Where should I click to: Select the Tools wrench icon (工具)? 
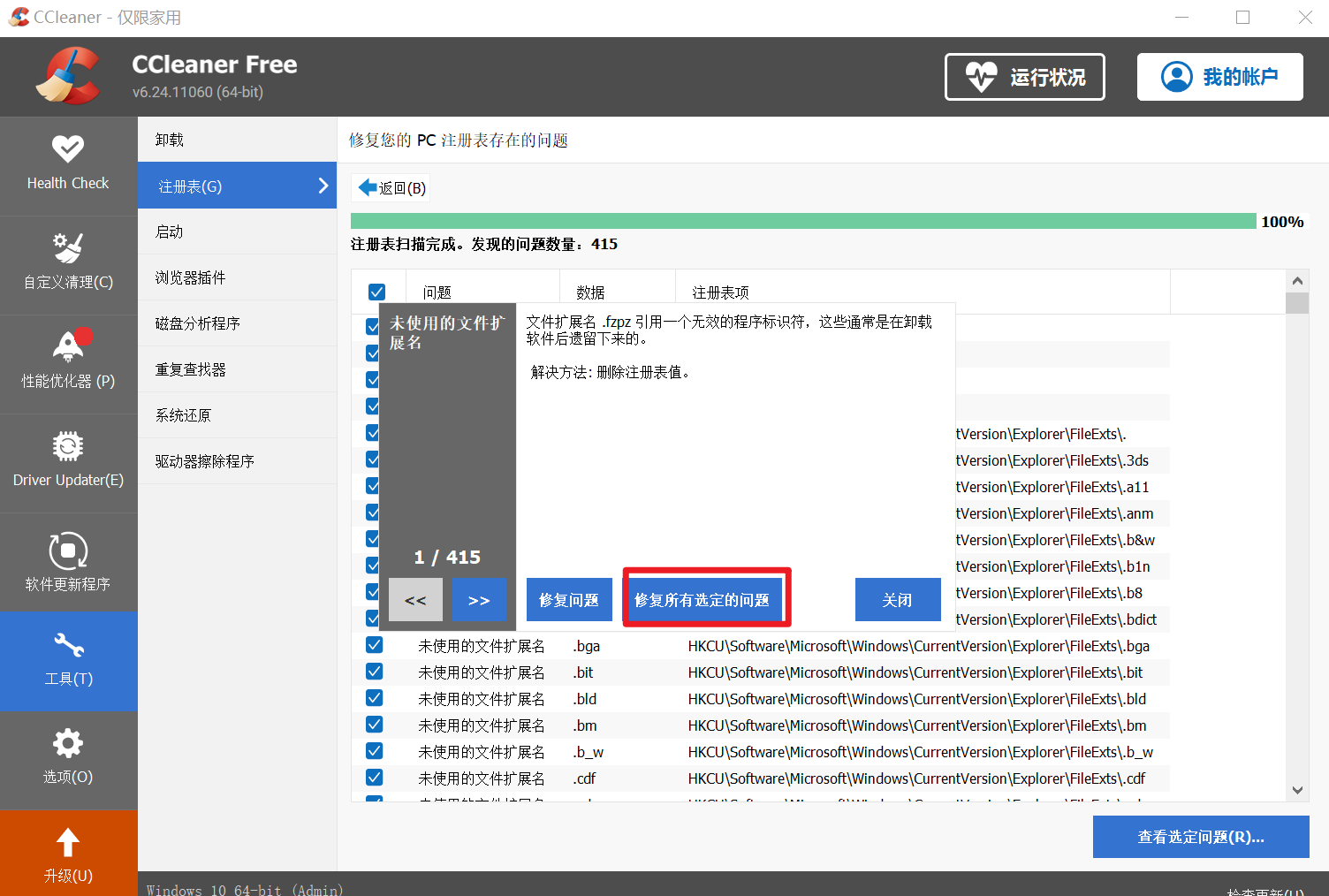pos(68,645)
